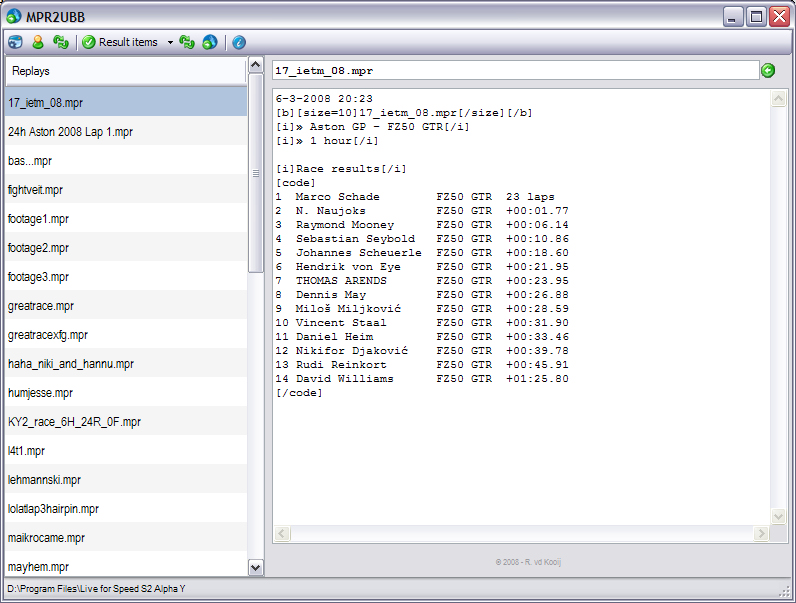Click the Replays column header
Viewport: 796px width, 603px height.
pos(125,71)
